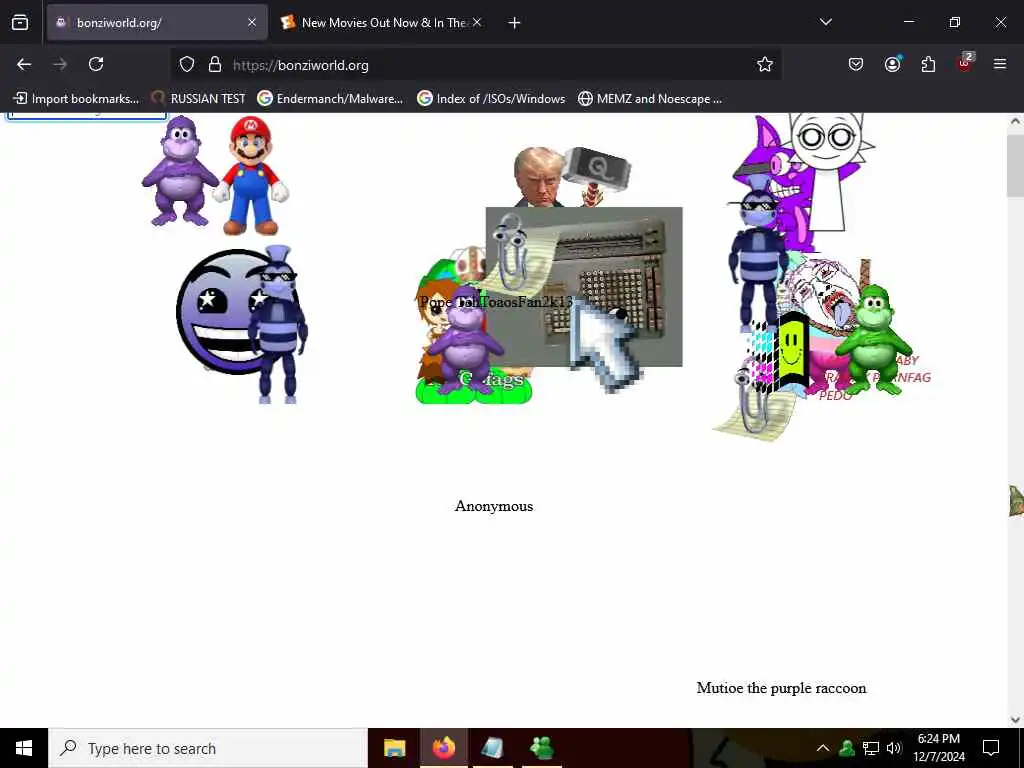The image size is (1024, 768).
Task: Open the MEMZ and Noescape bookmark
Action: 650,99
